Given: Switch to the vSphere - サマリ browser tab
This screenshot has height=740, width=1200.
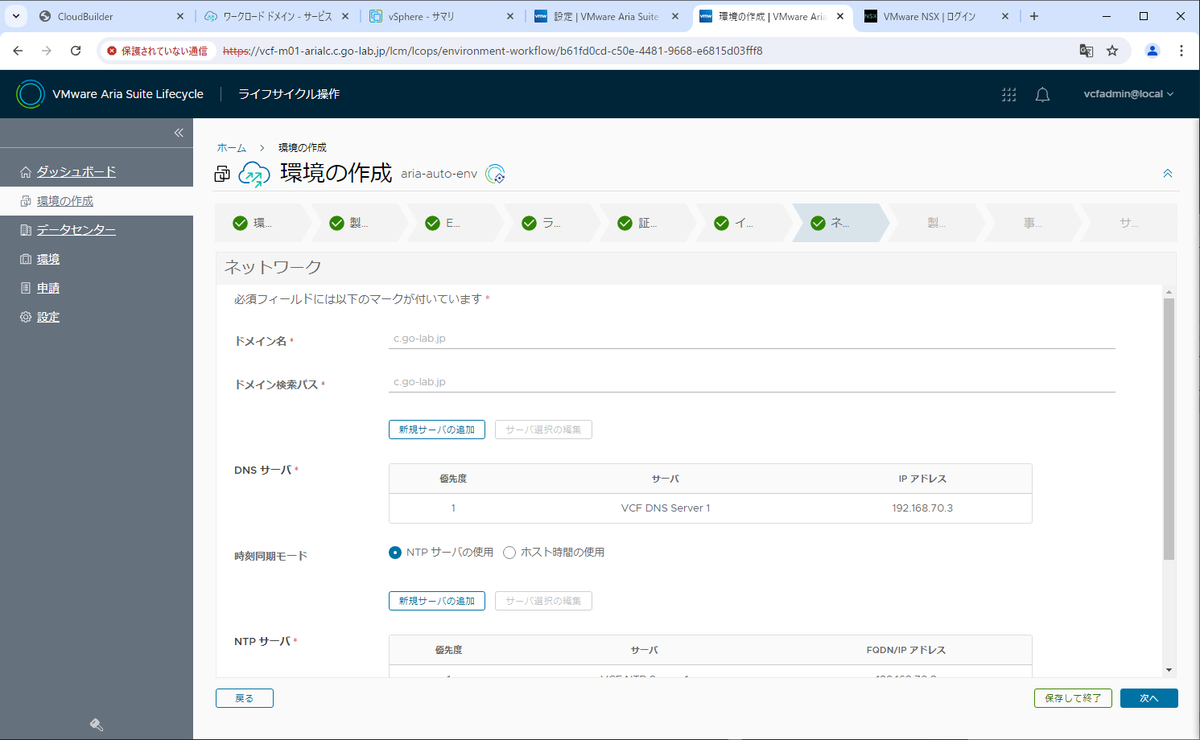Looking at the screenshot, I should click(441, 16).
